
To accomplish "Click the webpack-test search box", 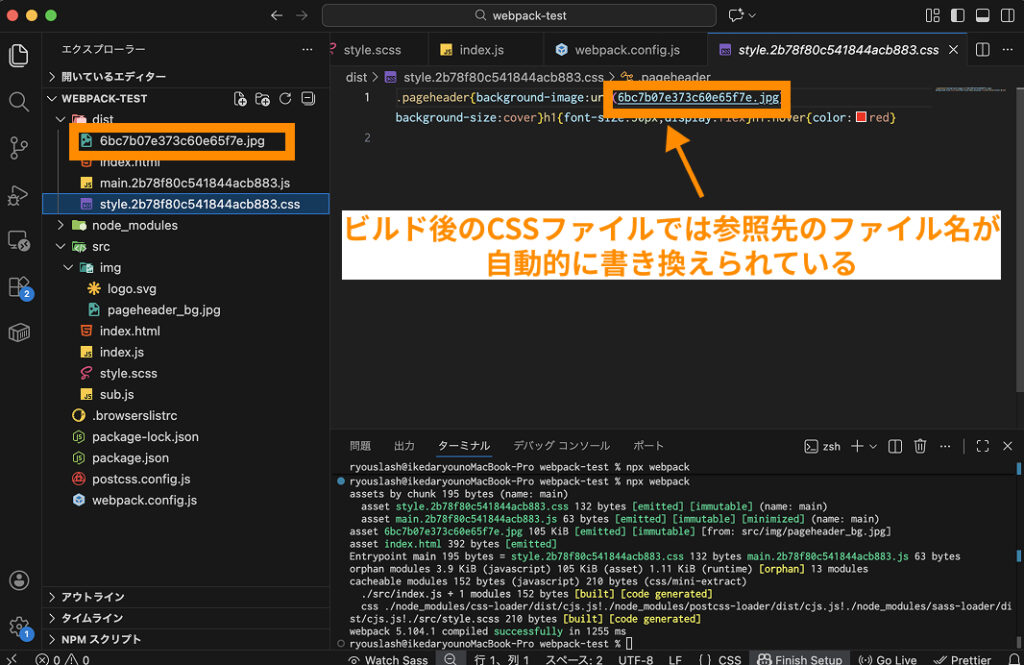I will [519, 15].
